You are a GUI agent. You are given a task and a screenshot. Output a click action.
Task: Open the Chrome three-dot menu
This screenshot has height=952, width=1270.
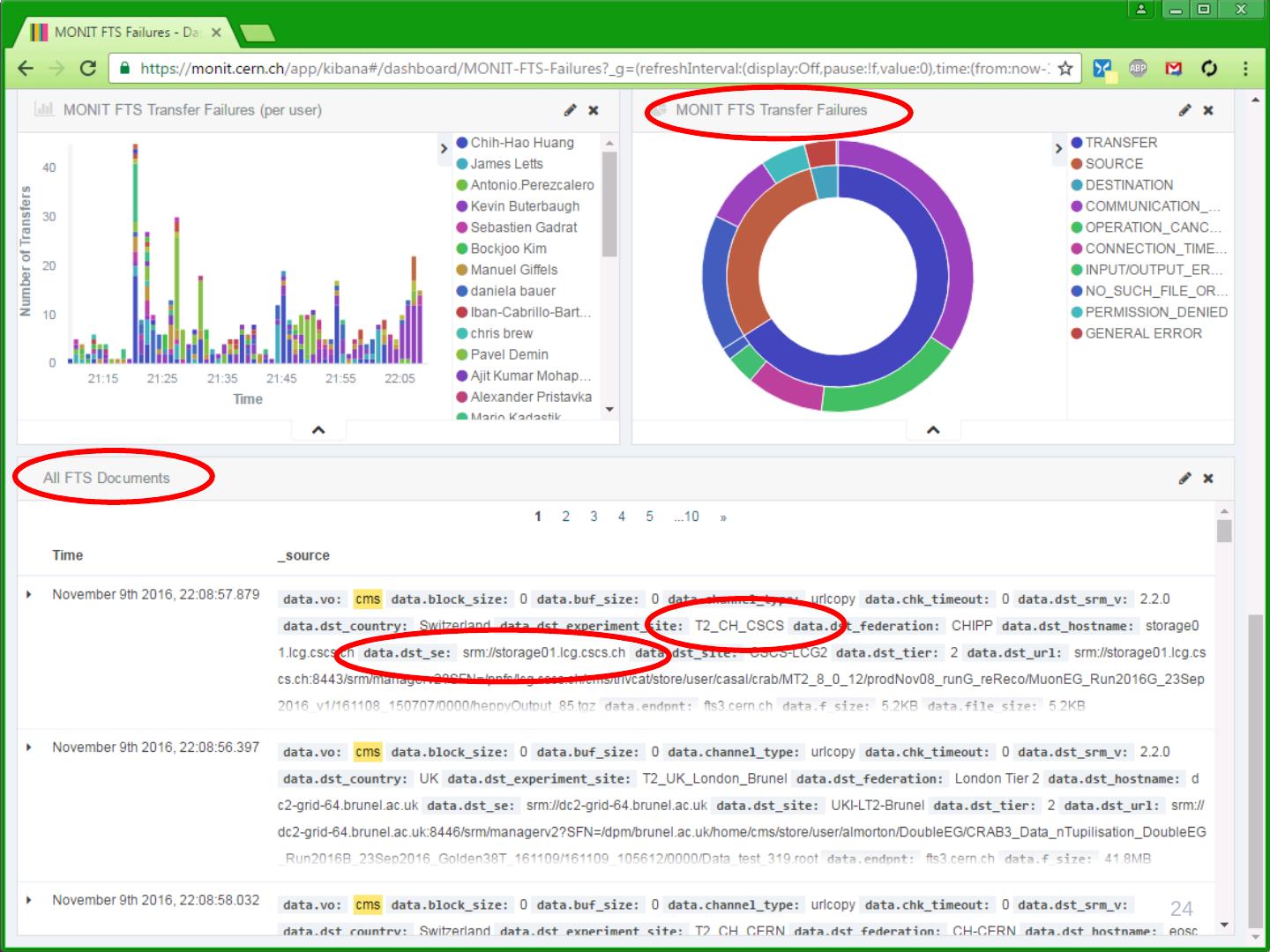pyautogui.click(x=1245, y=69)
